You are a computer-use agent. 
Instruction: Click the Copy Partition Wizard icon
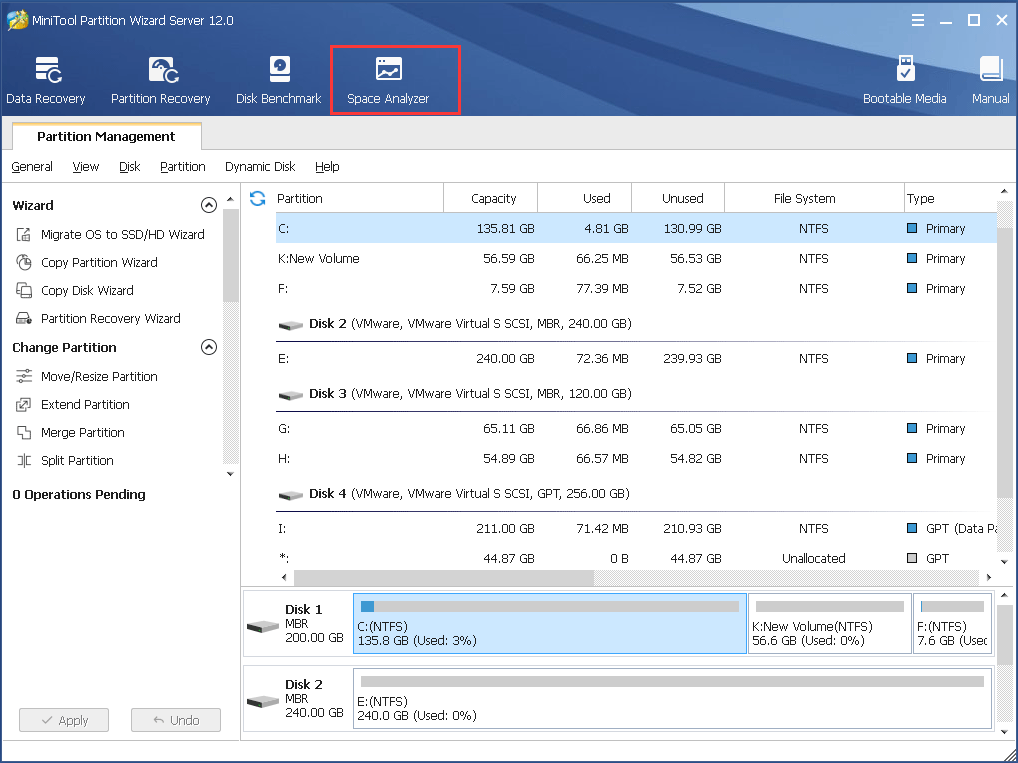point(23,262)
